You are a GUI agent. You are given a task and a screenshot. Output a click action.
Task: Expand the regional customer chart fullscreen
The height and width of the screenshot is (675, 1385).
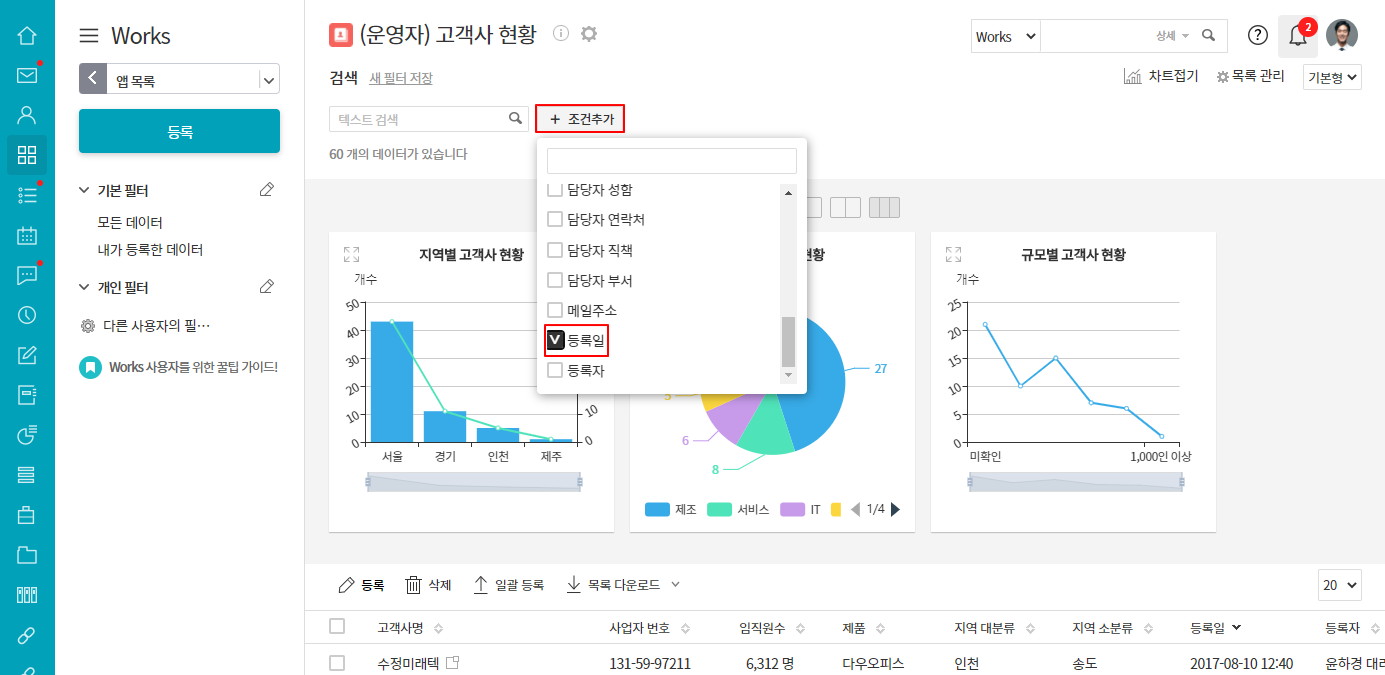[x=351, y=255]
